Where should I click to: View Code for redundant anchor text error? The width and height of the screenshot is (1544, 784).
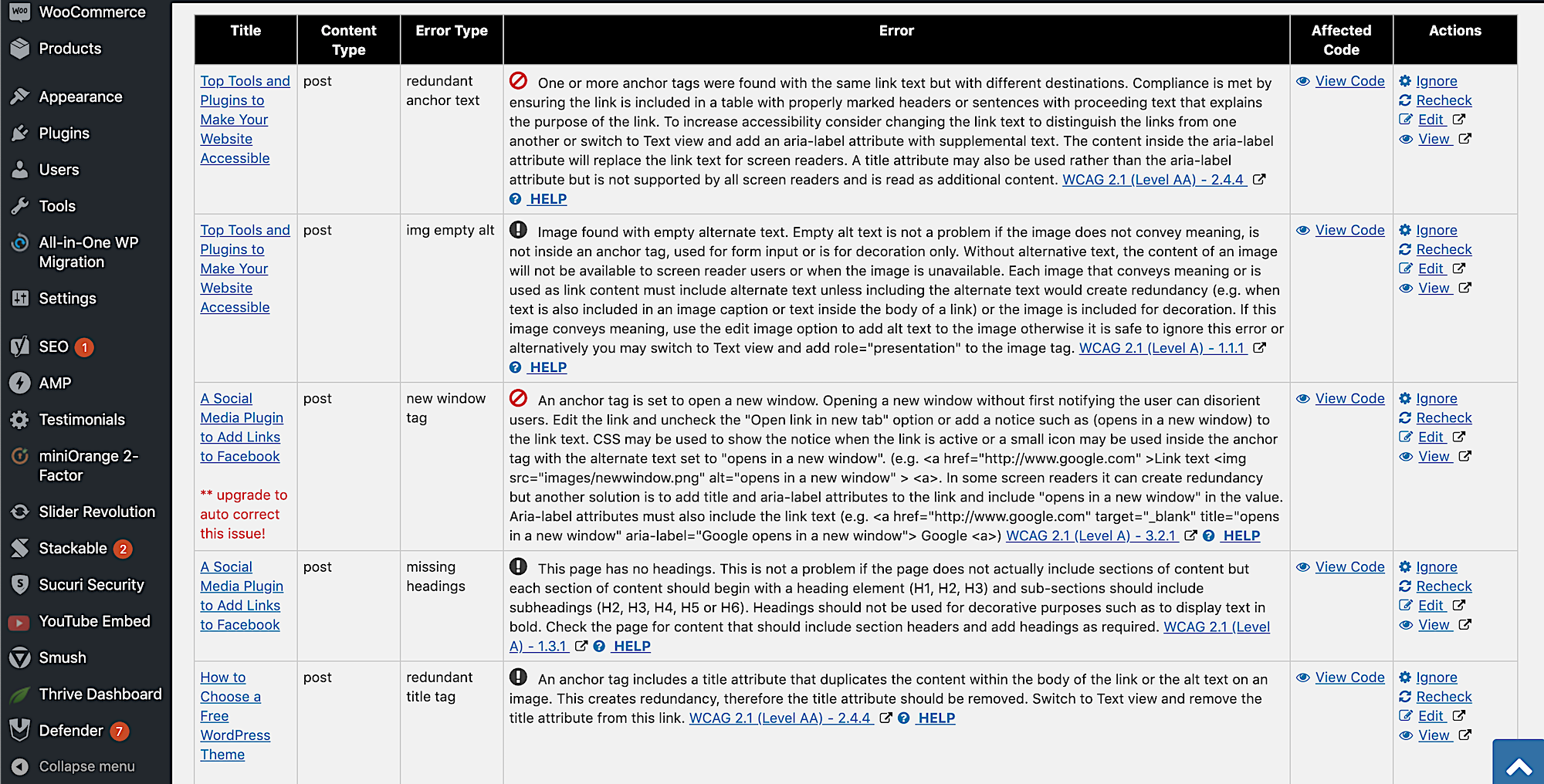click(1349, 81)
